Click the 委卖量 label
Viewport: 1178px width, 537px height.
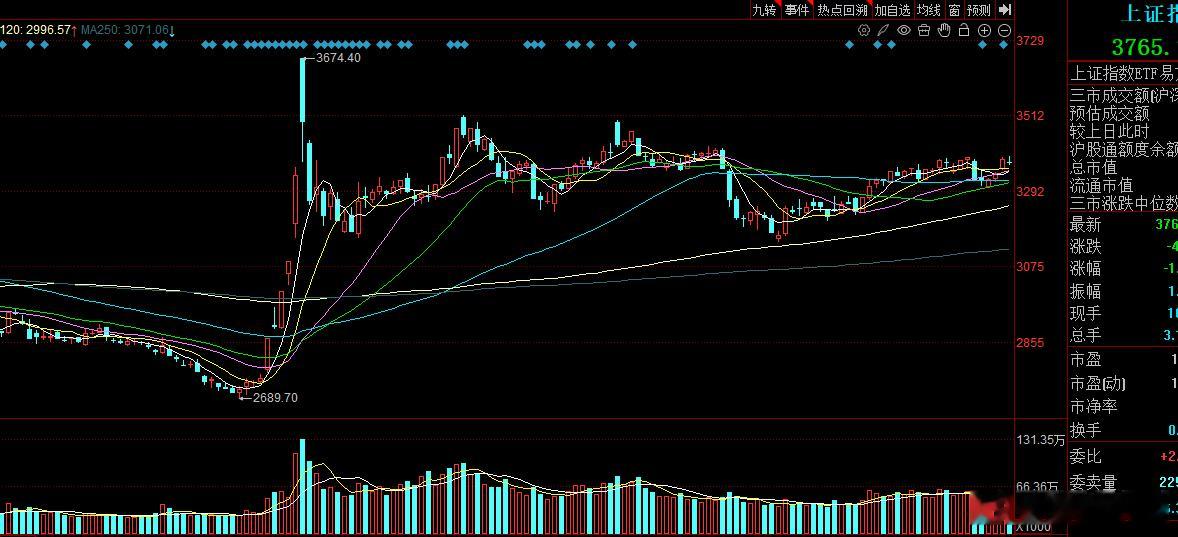point(1093,481)
